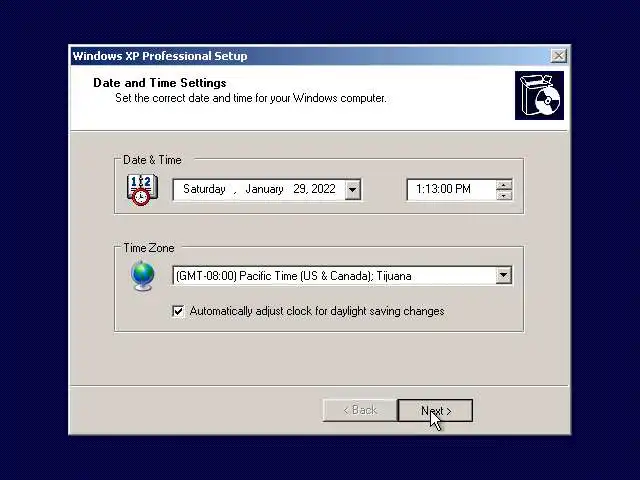Open the date picker dropdown arrow
640x480 pixels.
(352, 190)
